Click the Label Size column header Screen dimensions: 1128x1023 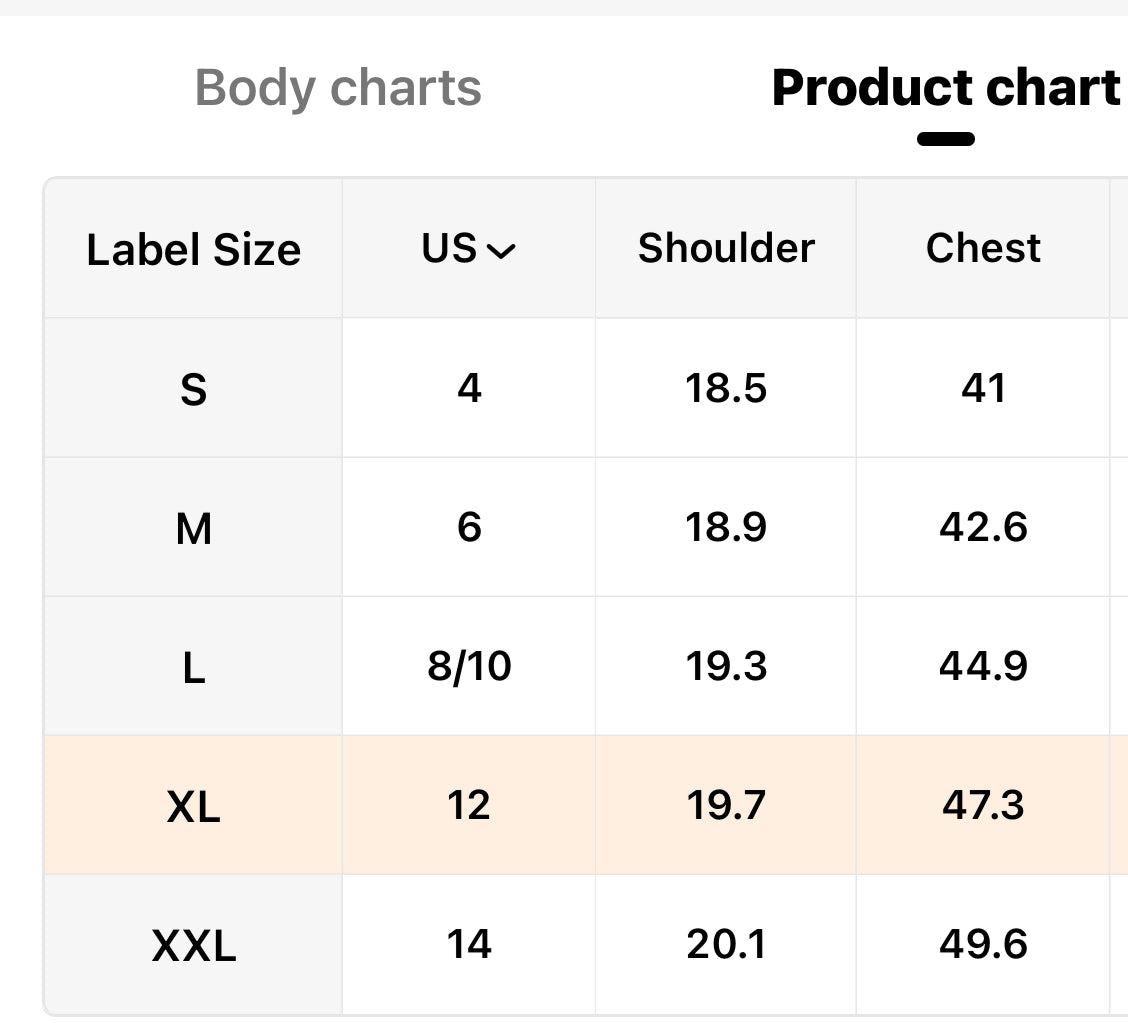[193, 249]
